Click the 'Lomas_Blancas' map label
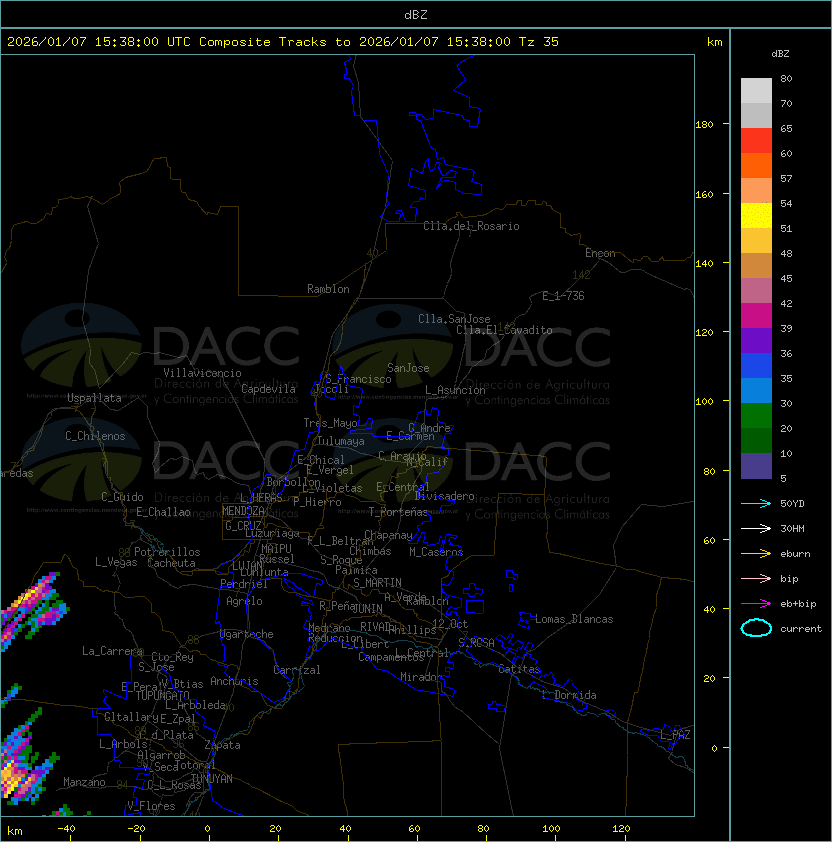The image size is (832, 842). pyautogui.click(x=574, y=619)
